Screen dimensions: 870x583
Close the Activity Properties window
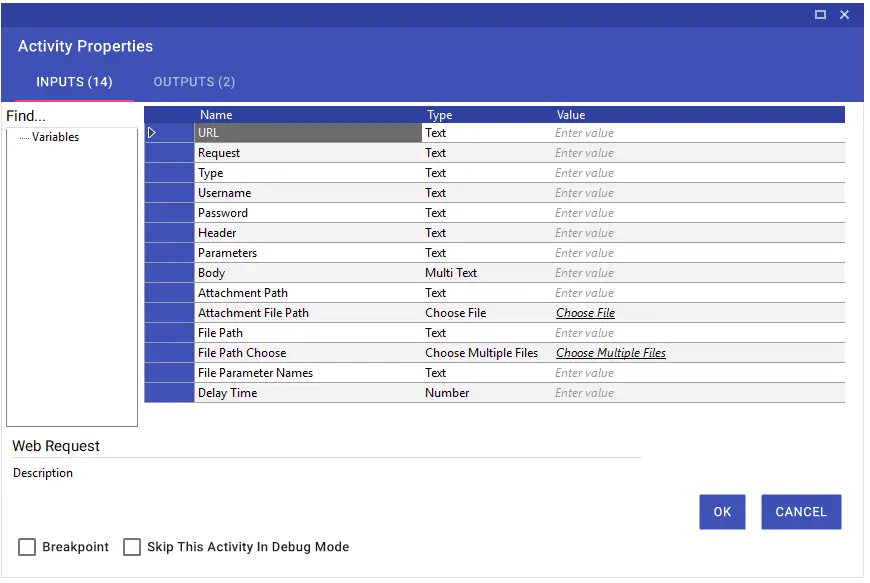[x=844, y=14]
